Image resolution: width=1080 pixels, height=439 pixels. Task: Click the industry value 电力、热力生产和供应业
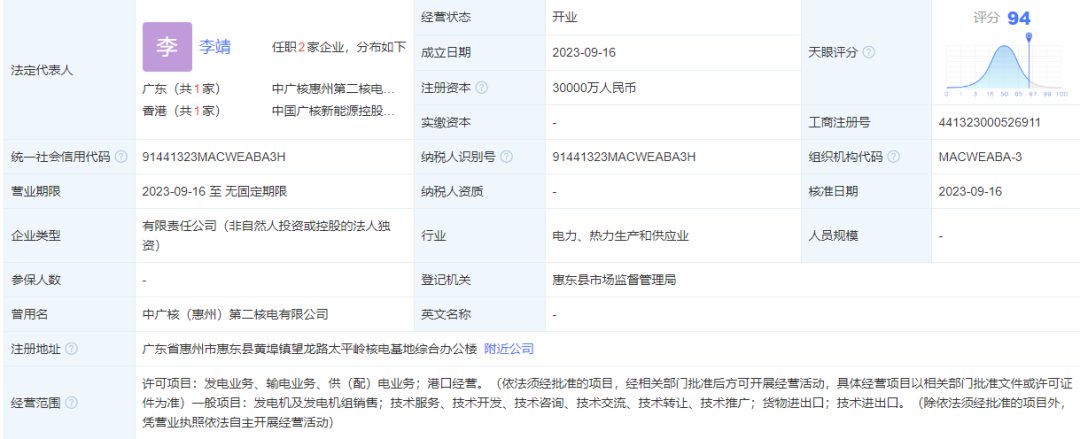coord(620,236)
